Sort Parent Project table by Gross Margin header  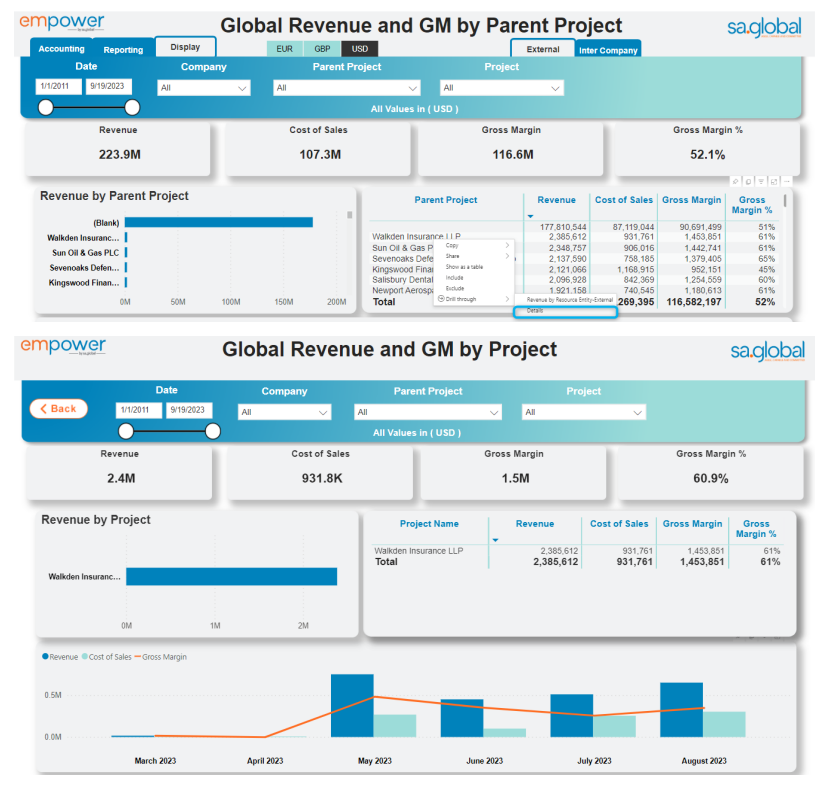click(x=691, y=200)
